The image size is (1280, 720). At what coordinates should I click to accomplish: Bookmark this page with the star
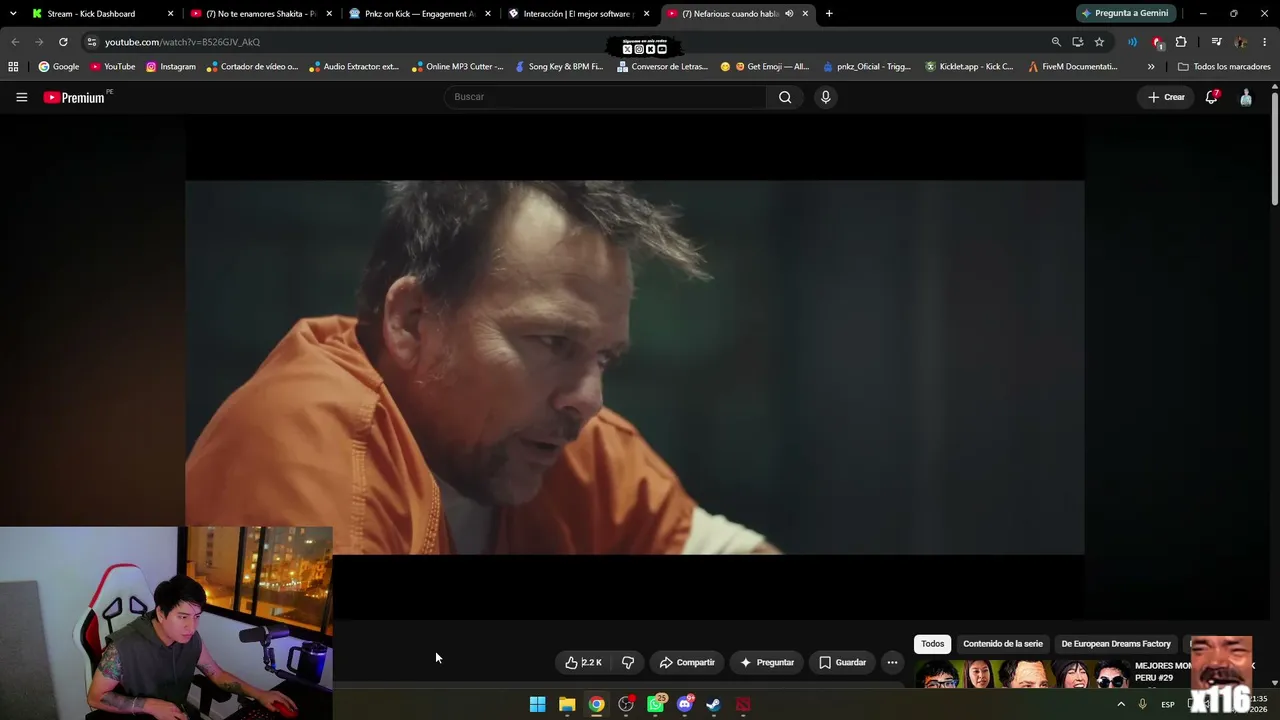(1099, 42)
